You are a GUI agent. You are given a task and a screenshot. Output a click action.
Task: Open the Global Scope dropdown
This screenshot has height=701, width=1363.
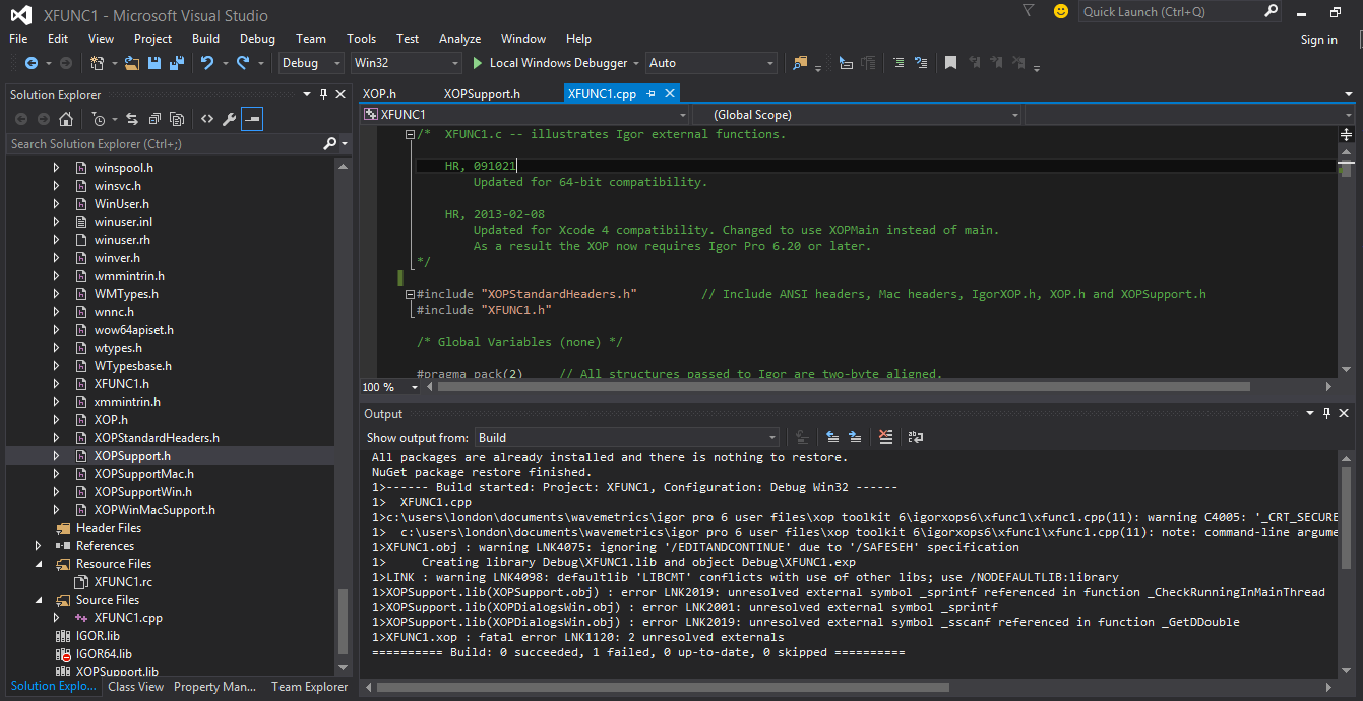(x=858, y=115)
